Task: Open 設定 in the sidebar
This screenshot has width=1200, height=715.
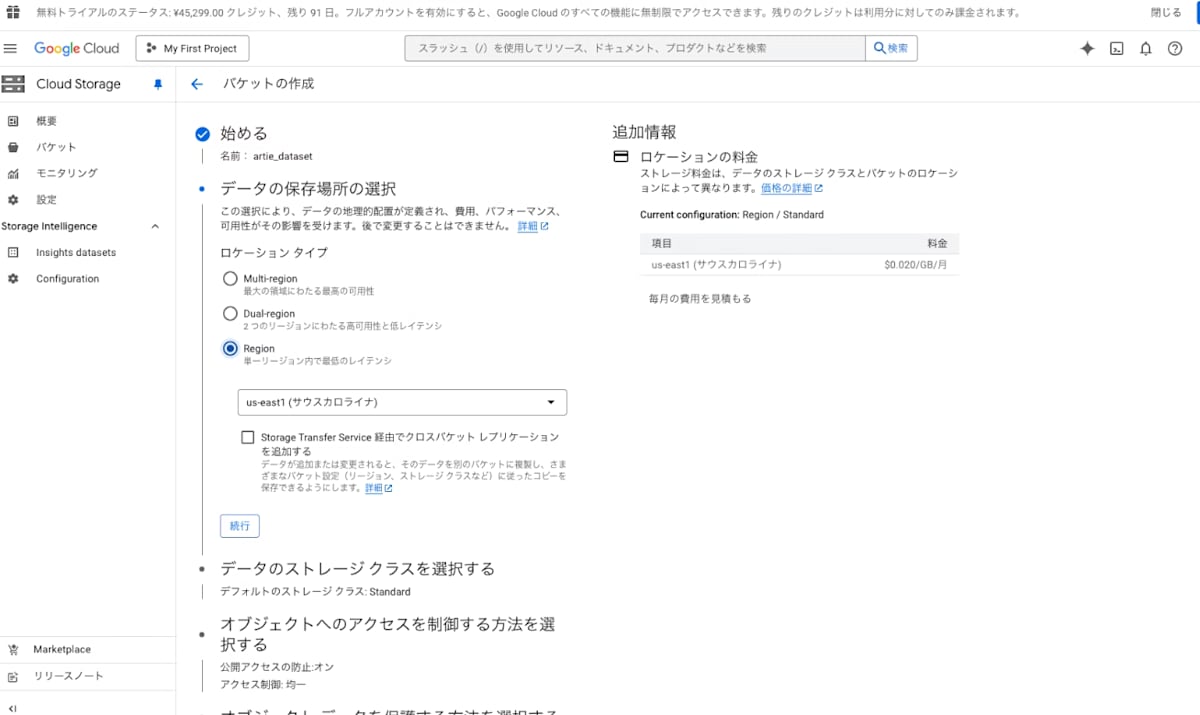Action: (46, 200)
